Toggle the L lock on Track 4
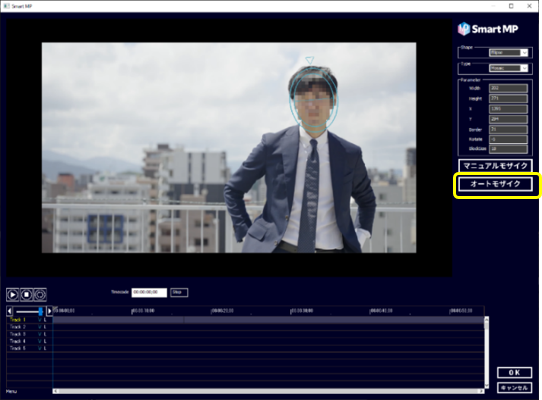This screenshot has width=542, height=400. coord(45,341)
